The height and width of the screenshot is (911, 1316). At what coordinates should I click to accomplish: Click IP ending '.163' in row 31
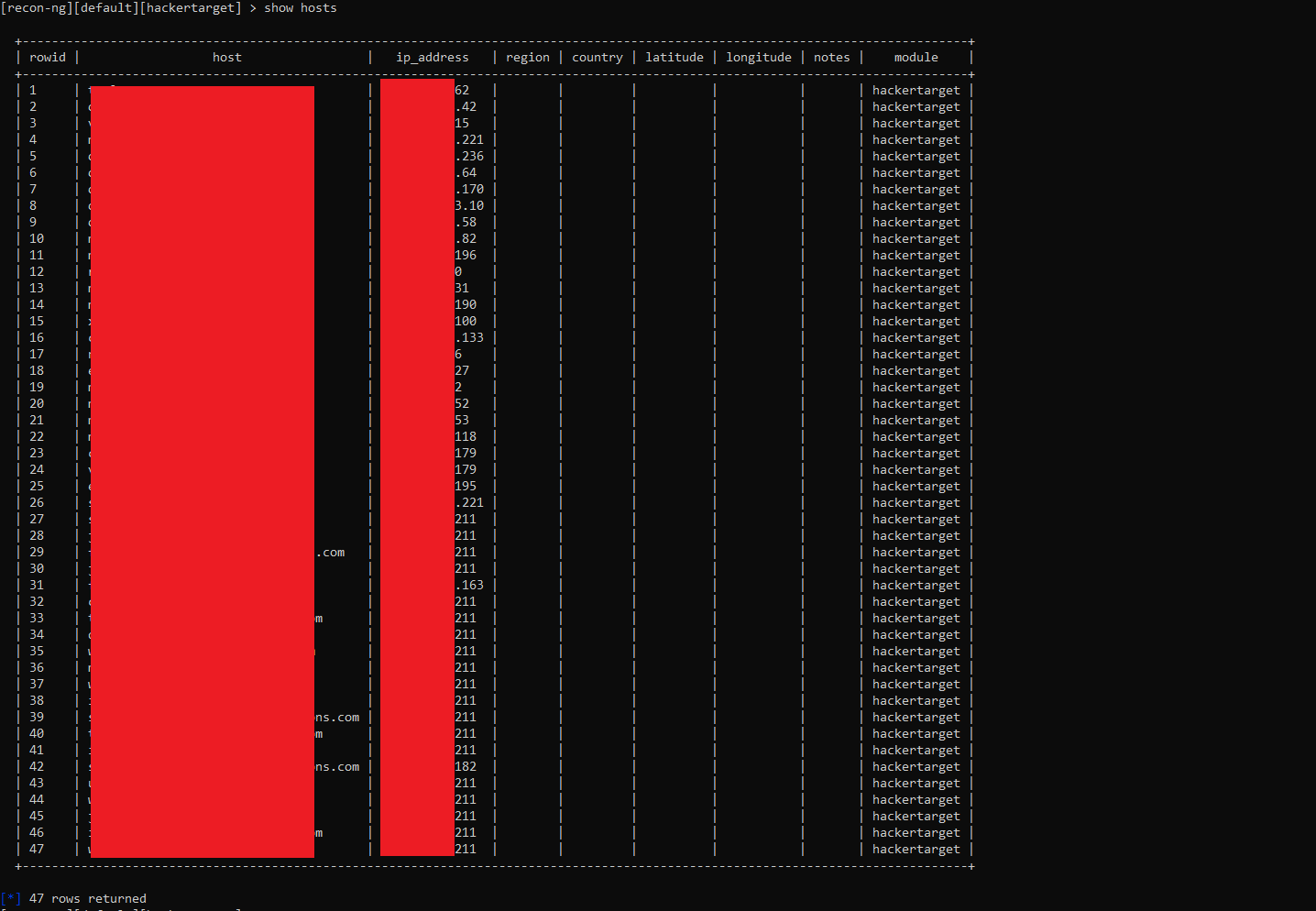(x=469, y=585)
